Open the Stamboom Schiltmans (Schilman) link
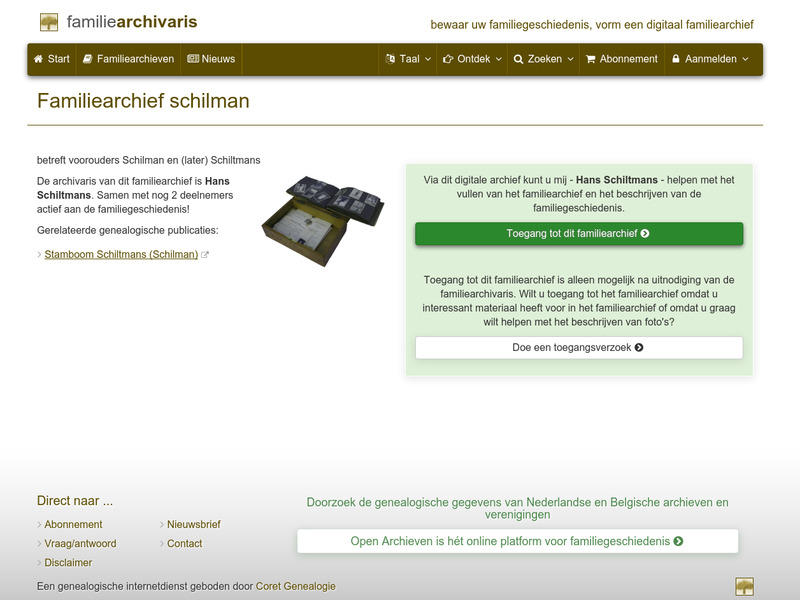This screenshot has width=800, height=600. 120,253
